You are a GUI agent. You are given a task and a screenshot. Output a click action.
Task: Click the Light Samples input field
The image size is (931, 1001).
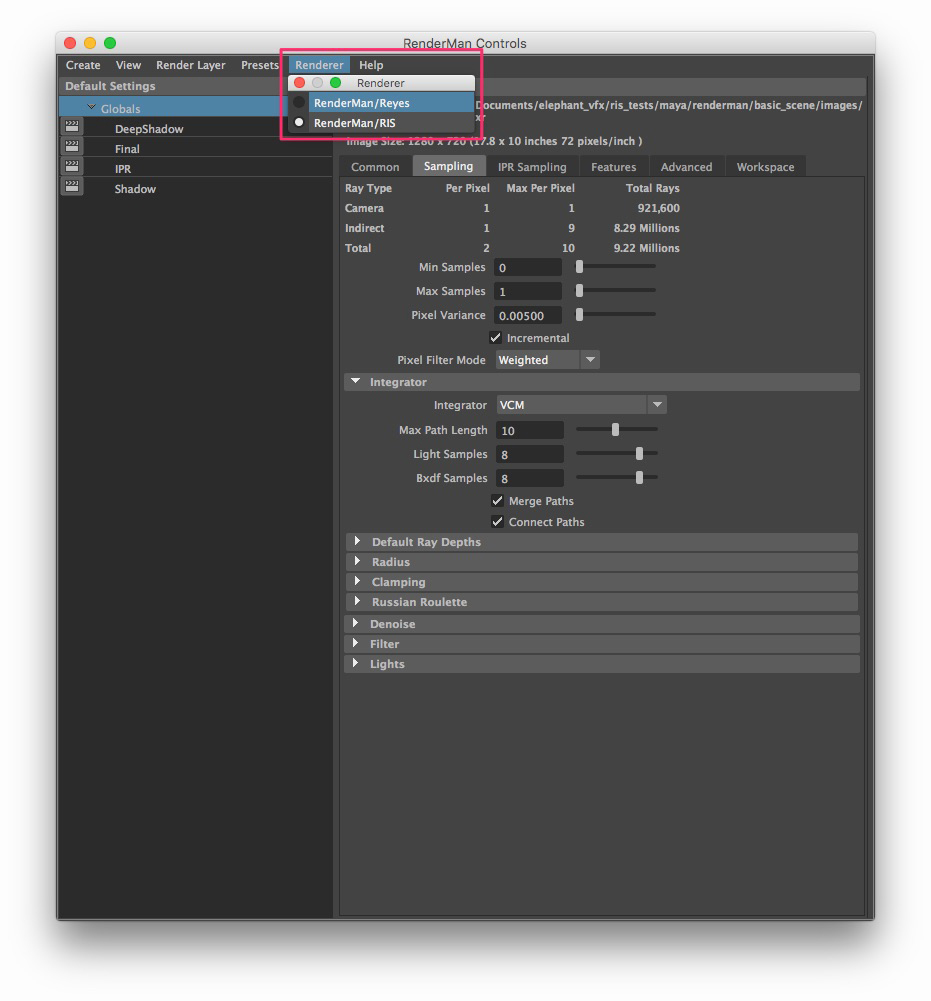point(530,454)
